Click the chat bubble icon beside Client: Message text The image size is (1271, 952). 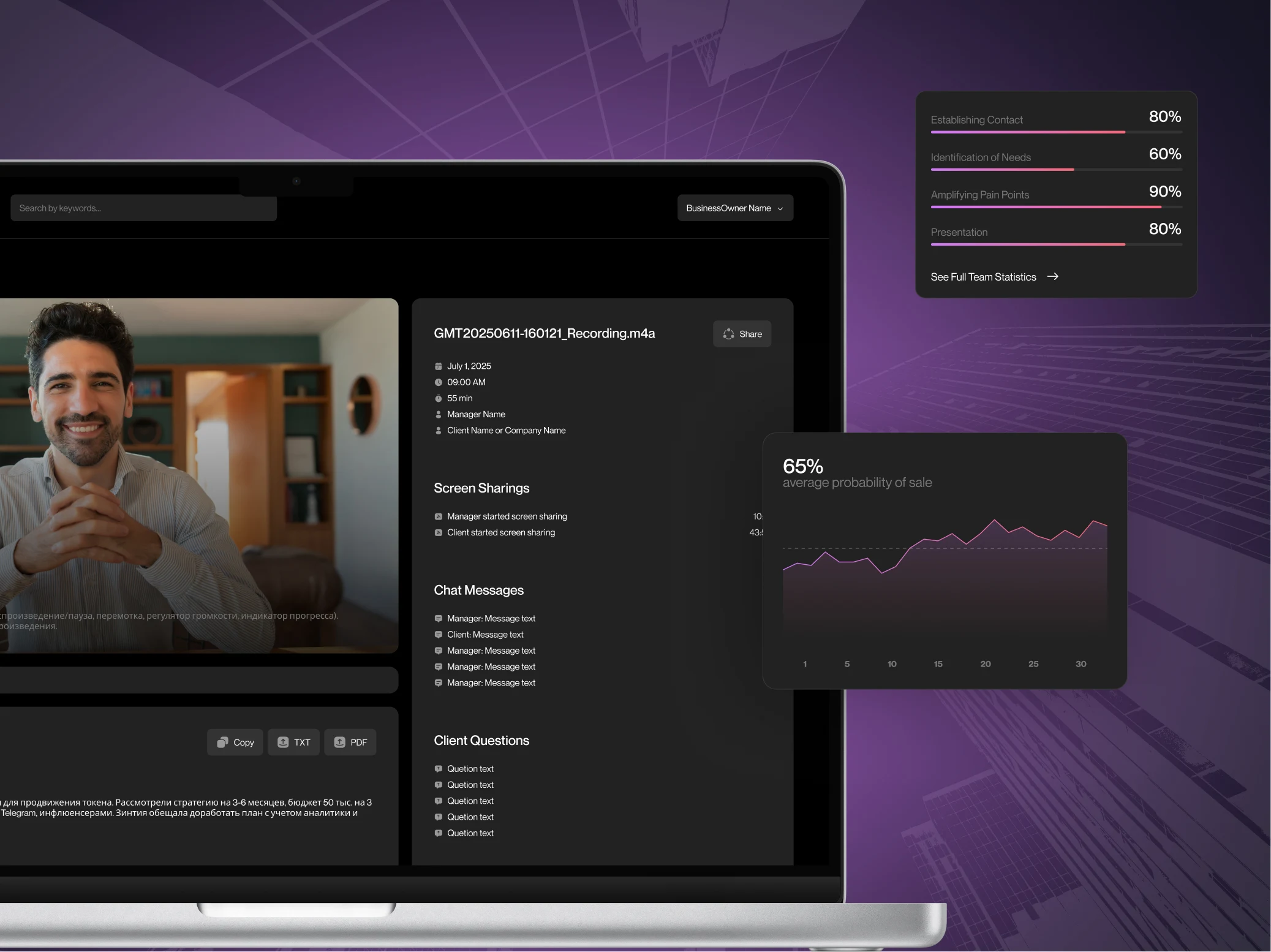(x=438, y=634)
